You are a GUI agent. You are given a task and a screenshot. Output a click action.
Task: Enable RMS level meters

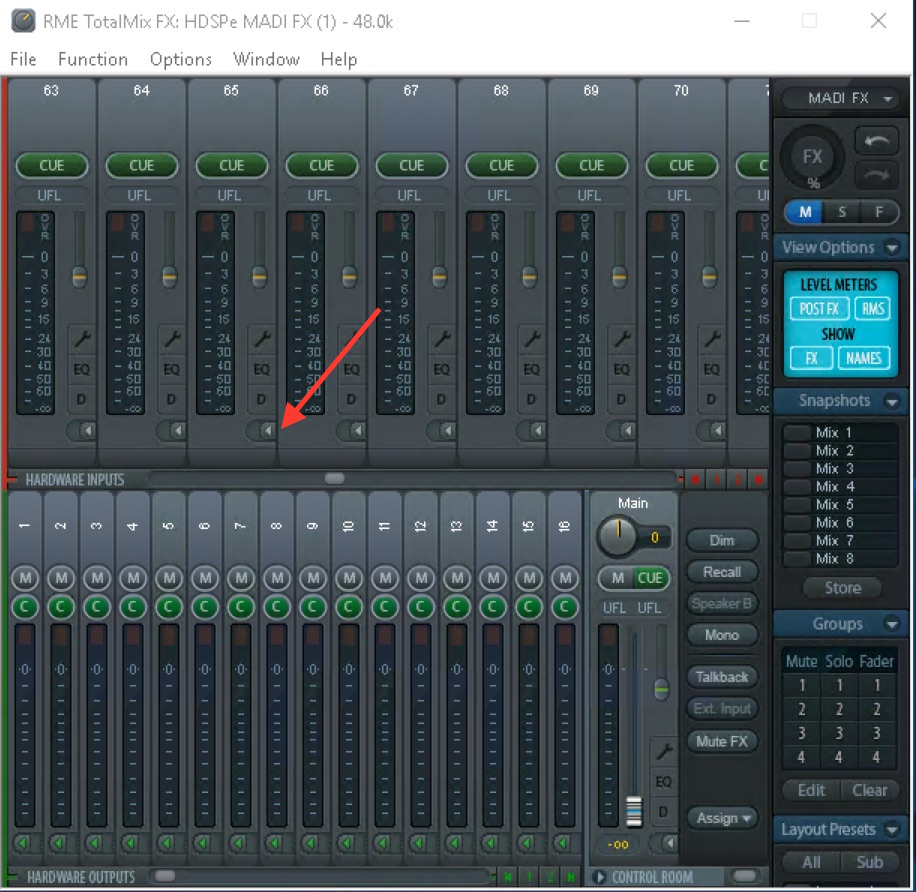click(873, 309)
